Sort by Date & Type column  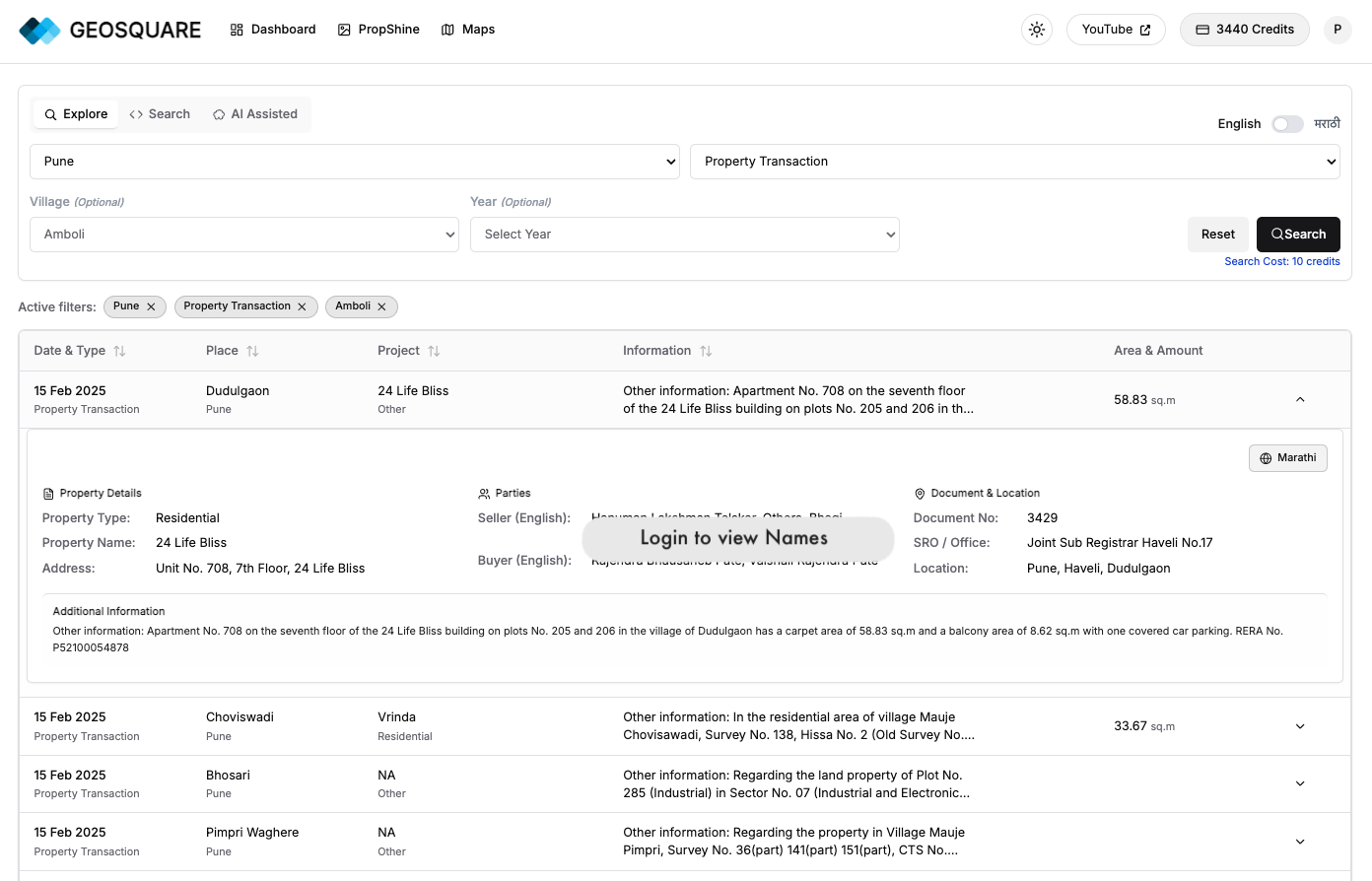tap(119, 351)
